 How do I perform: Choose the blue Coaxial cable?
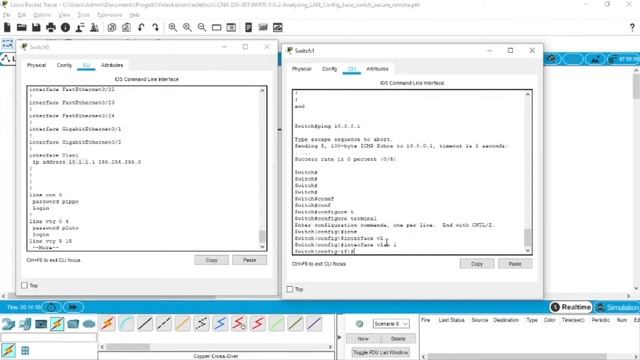coord(220,324)
